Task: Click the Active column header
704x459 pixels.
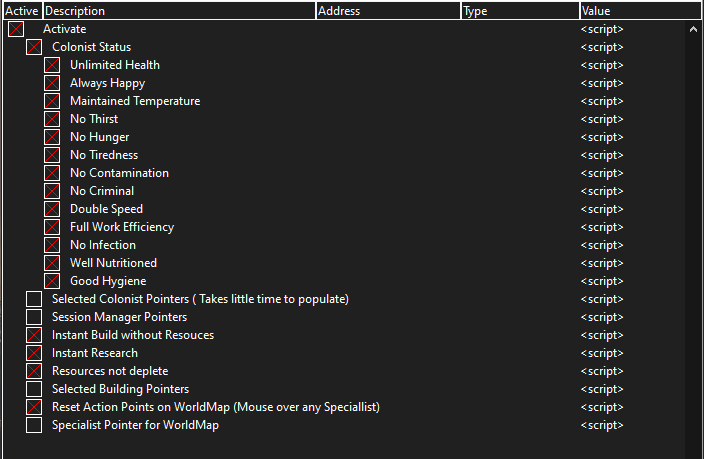Action: click(21, 11)
